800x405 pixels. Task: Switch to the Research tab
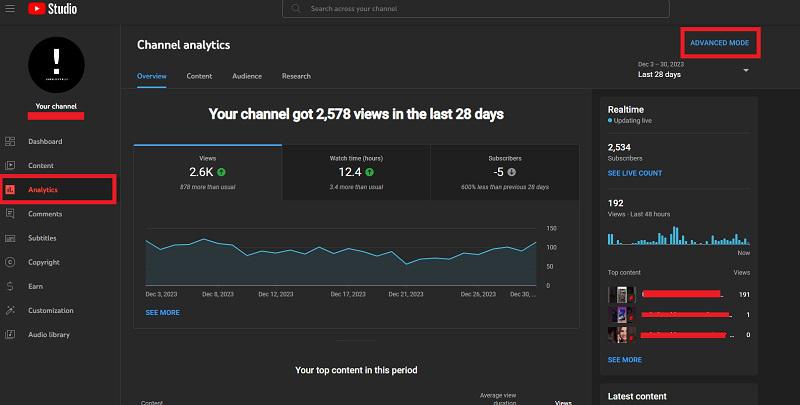click(x=296, y=76)
